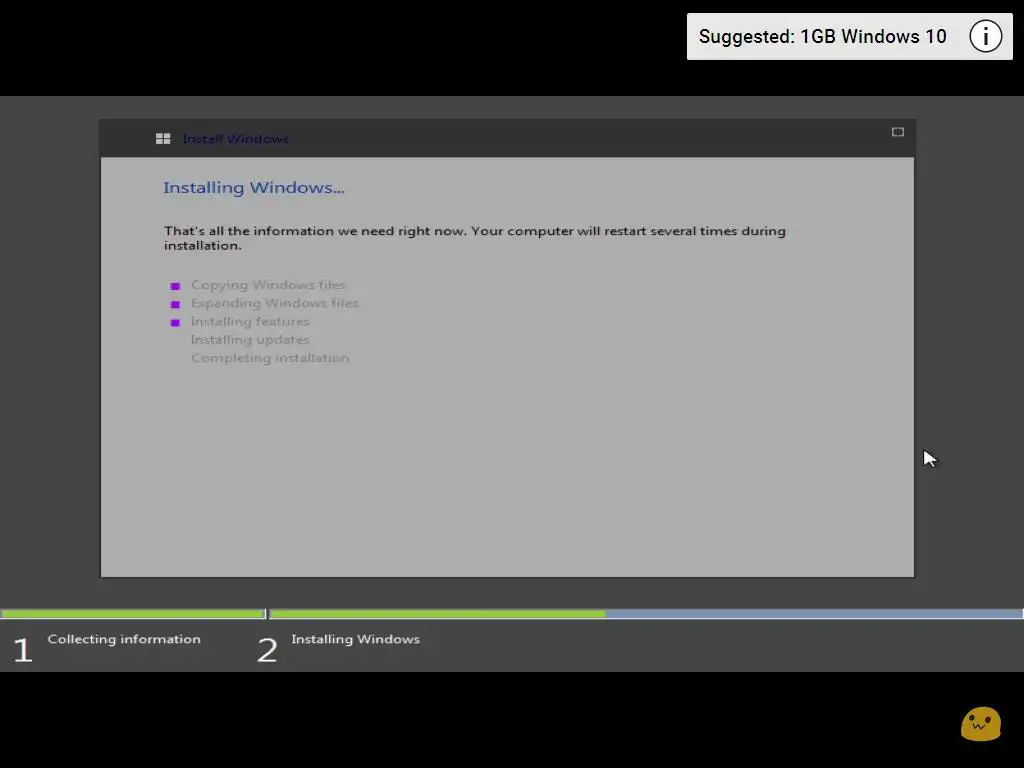Viewport: 1024px width, 768px height.
Task: Click the purple marker beside Copying Windows files
Action: (x=175, y=286)
